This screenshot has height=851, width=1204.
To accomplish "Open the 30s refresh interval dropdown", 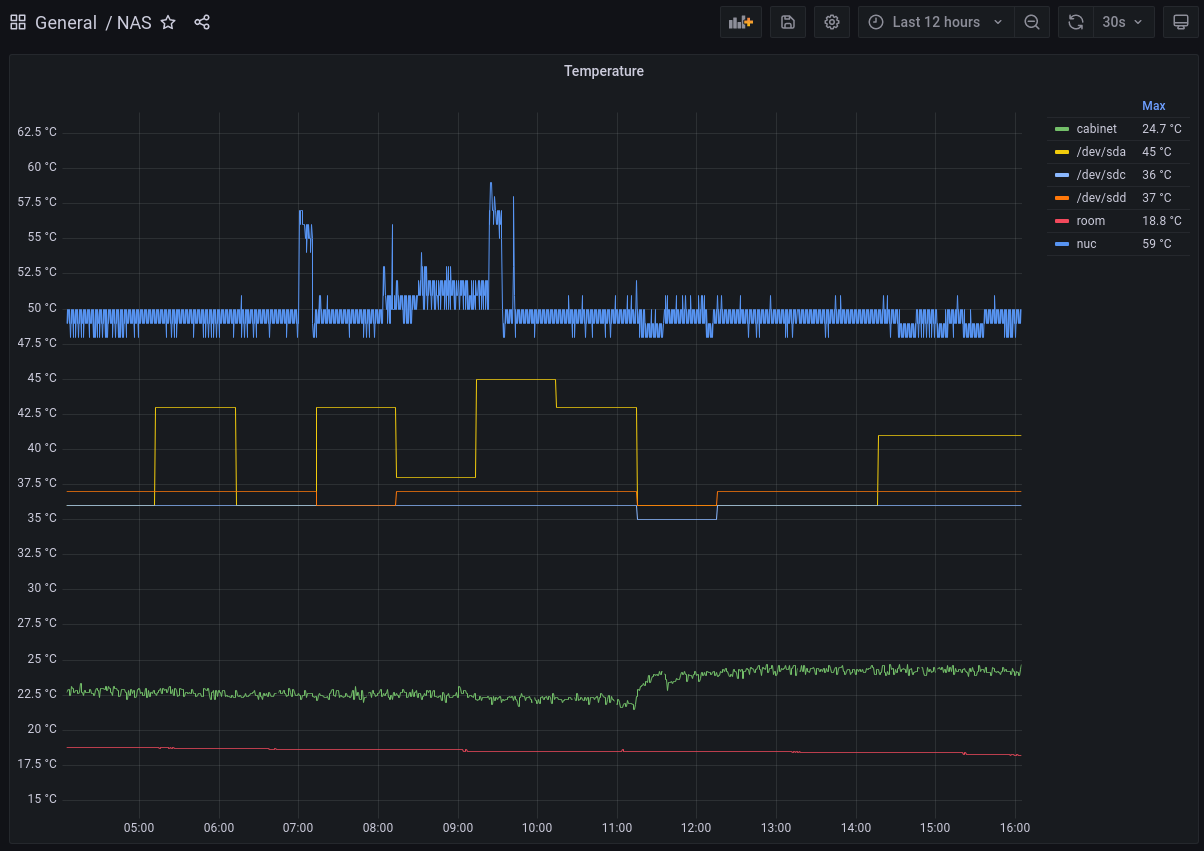I will pyautogui.click(x=1124, y=22).
